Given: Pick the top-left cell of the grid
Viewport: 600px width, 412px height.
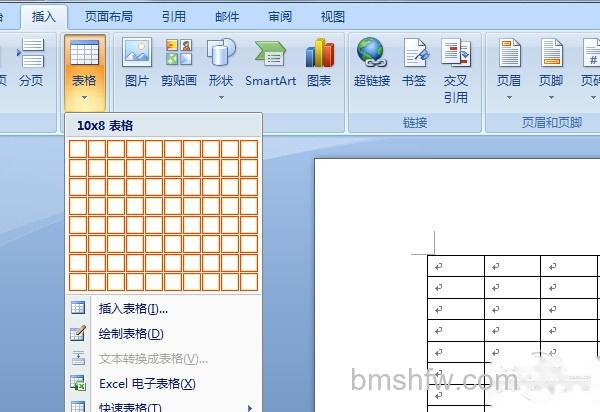Looking at the screenshot, I should pos(78,149).
